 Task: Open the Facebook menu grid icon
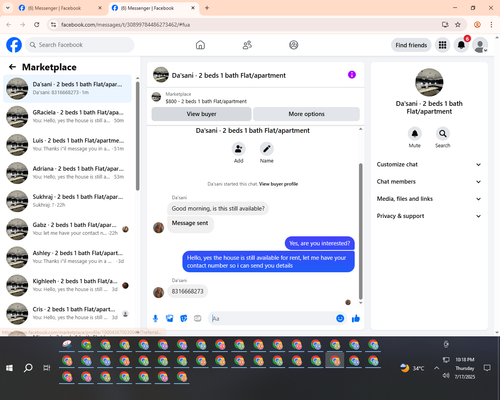442,45
